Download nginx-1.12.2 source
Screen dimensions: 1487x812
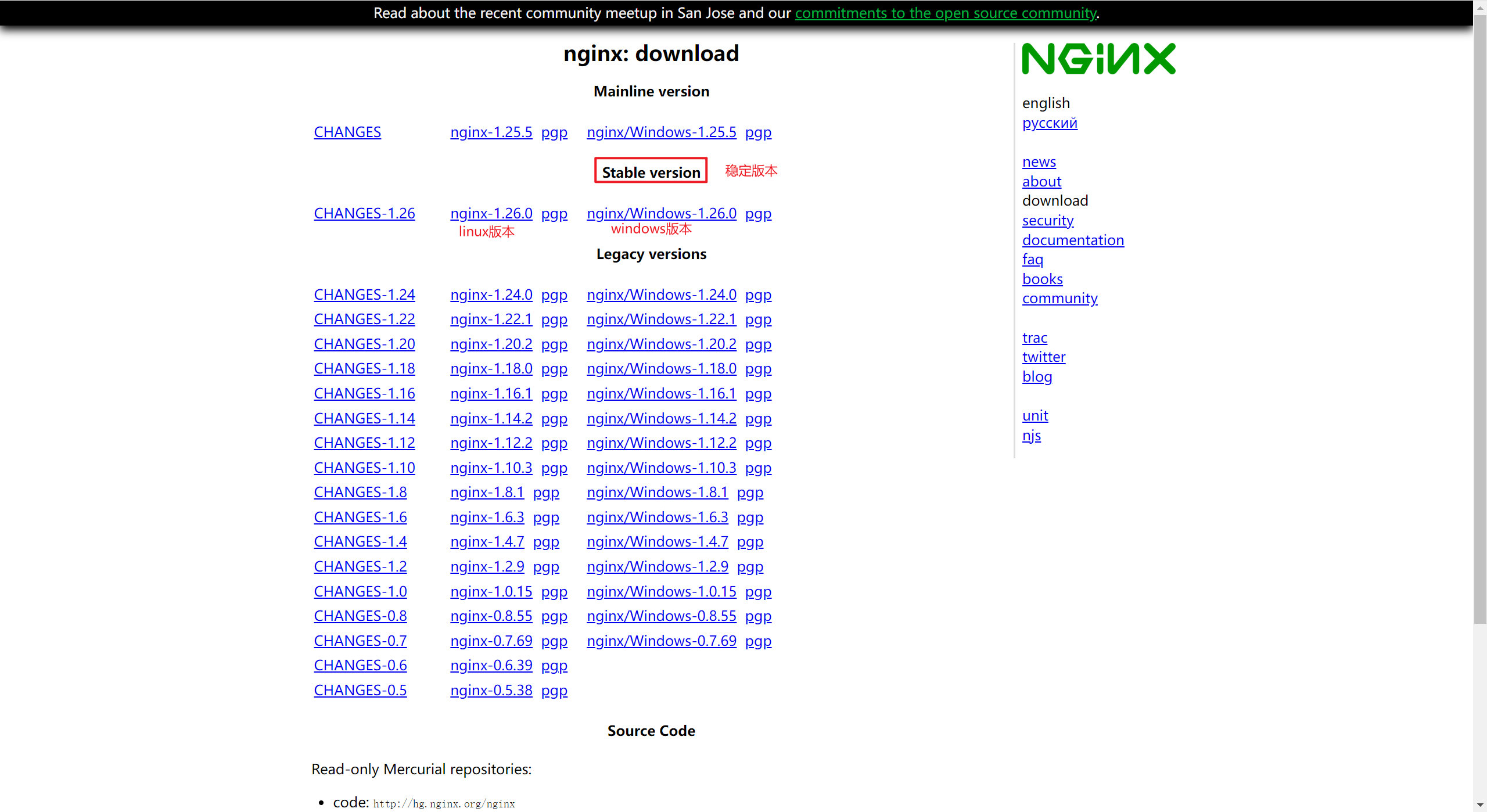click(x=491, y=443)
